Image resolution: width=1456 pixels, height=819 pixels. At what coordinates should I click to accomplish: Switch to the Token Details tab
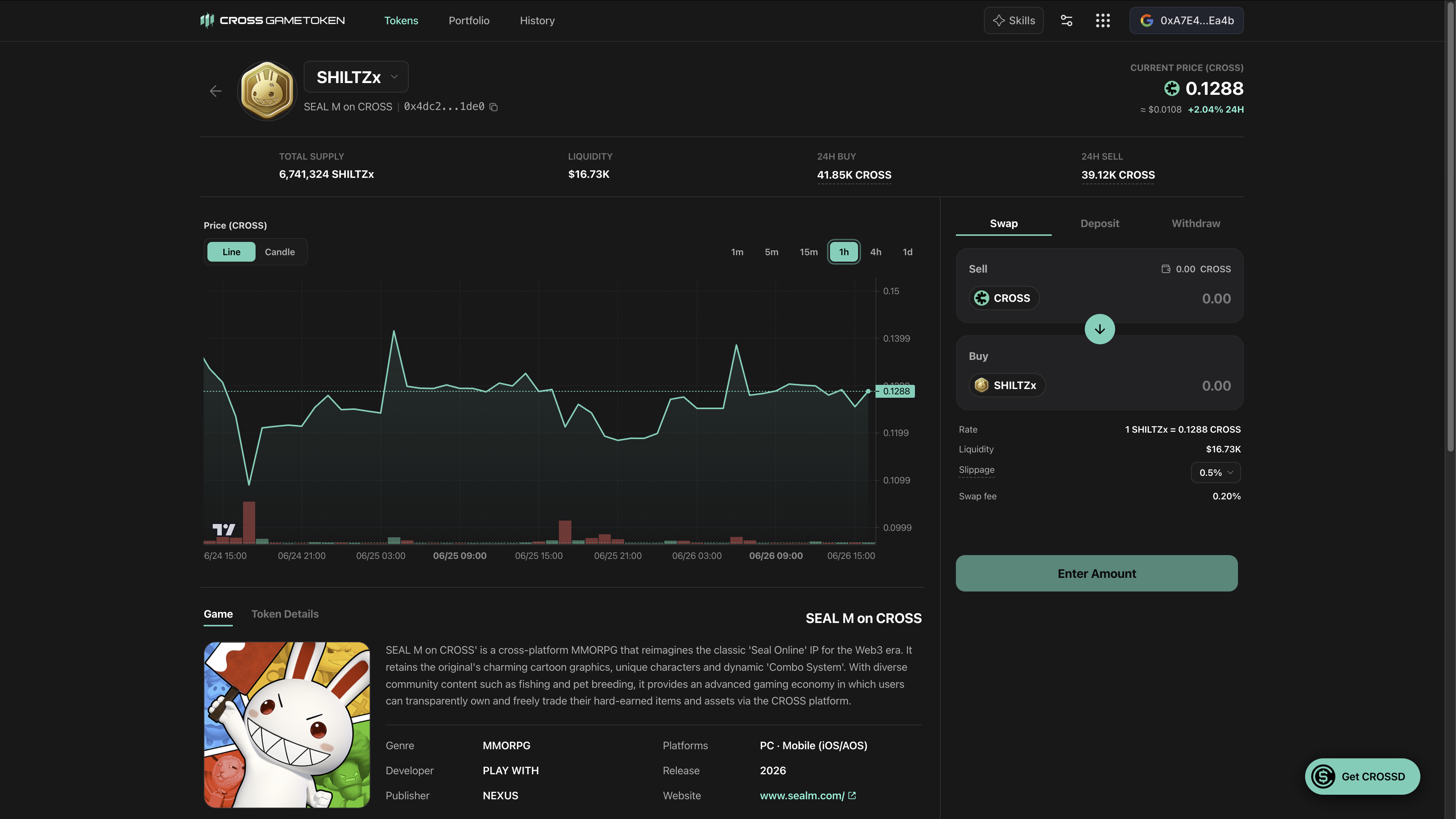click(x=285, y=614)
